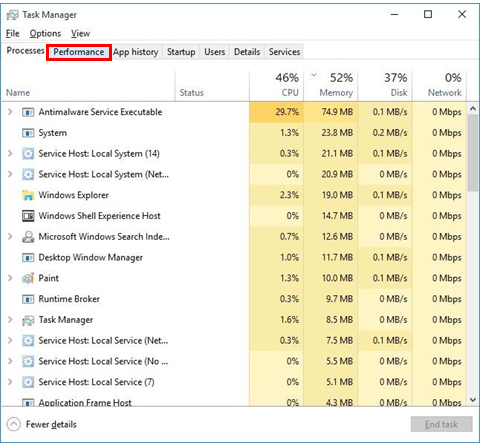Screen dimensions: 482x445
Task: Select the Paint palette icon
Action: [x=28, y=278]
